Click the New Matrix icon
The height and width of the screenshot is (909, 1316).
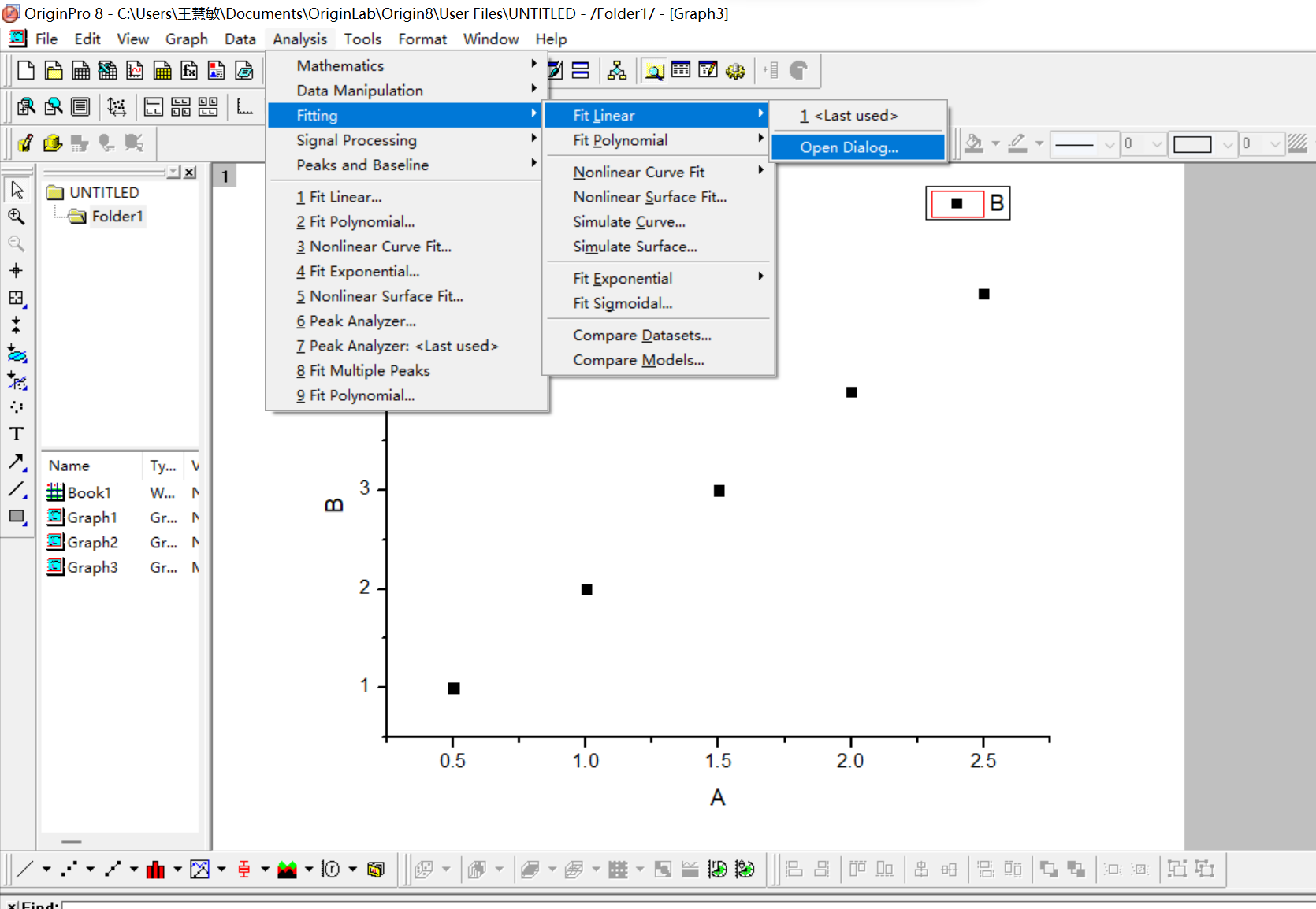click(162, 71)
